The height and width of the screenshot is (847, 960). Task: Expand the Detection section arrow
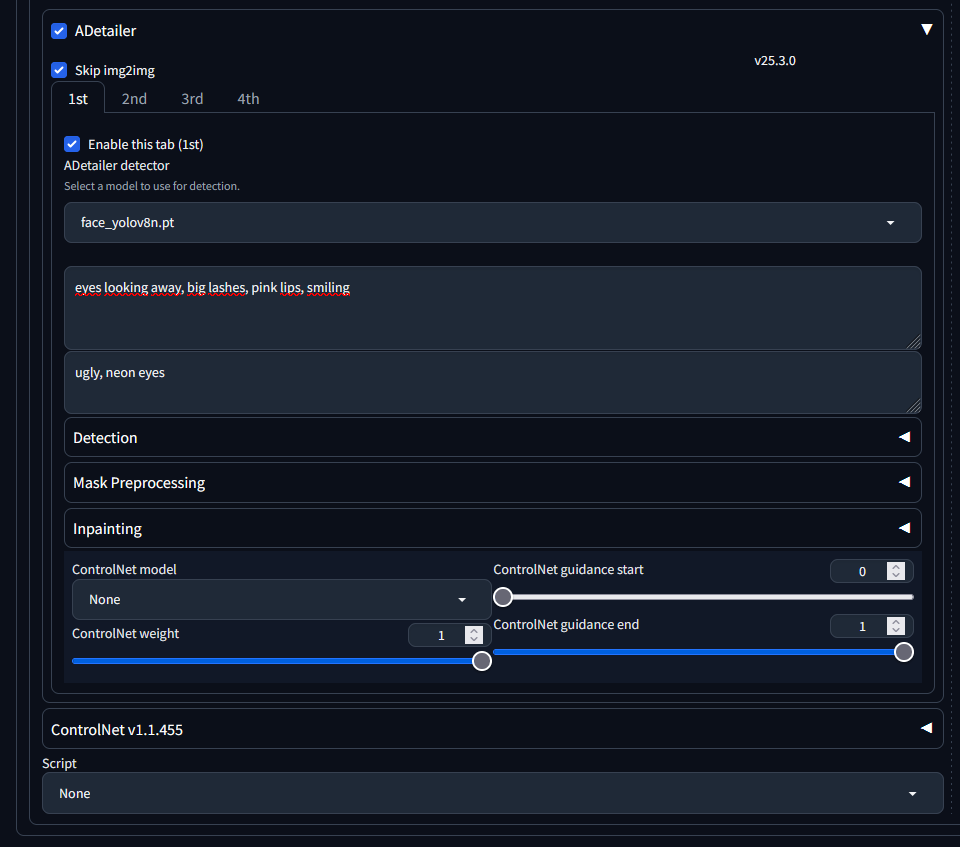tap(904, 437)
